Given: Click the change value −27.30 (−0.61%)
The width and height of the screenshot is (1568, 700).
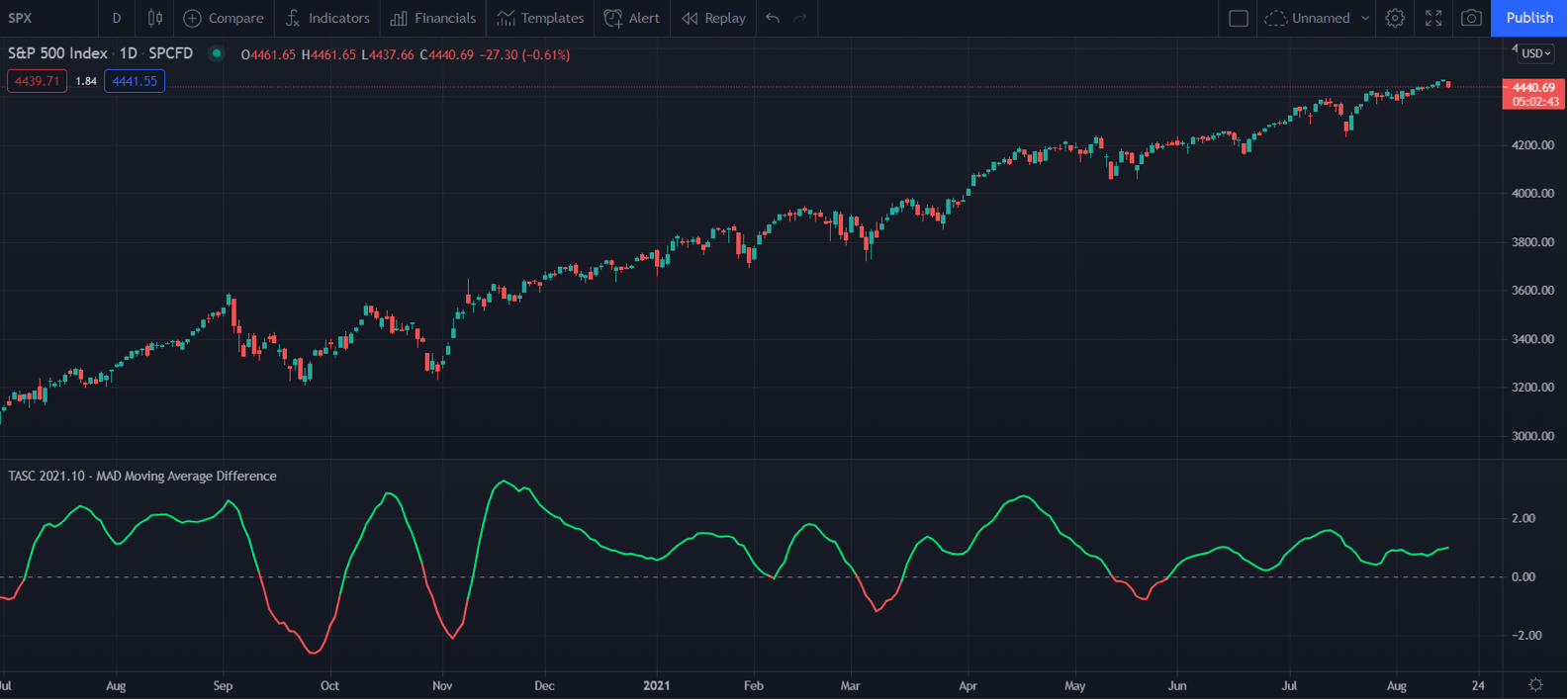Looking at the screenshot, I should pyautogui.click(x=525, y=54).
